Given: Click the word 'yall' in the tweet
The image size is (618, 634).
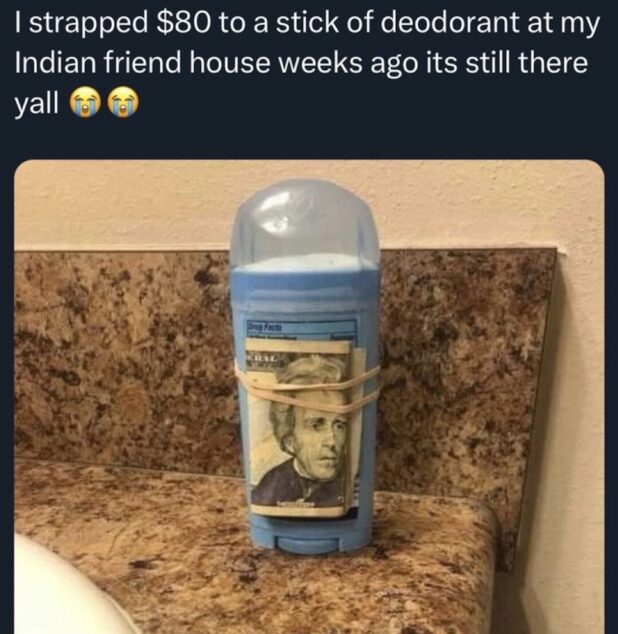Looking at the screenshot, I should [37, 104].
